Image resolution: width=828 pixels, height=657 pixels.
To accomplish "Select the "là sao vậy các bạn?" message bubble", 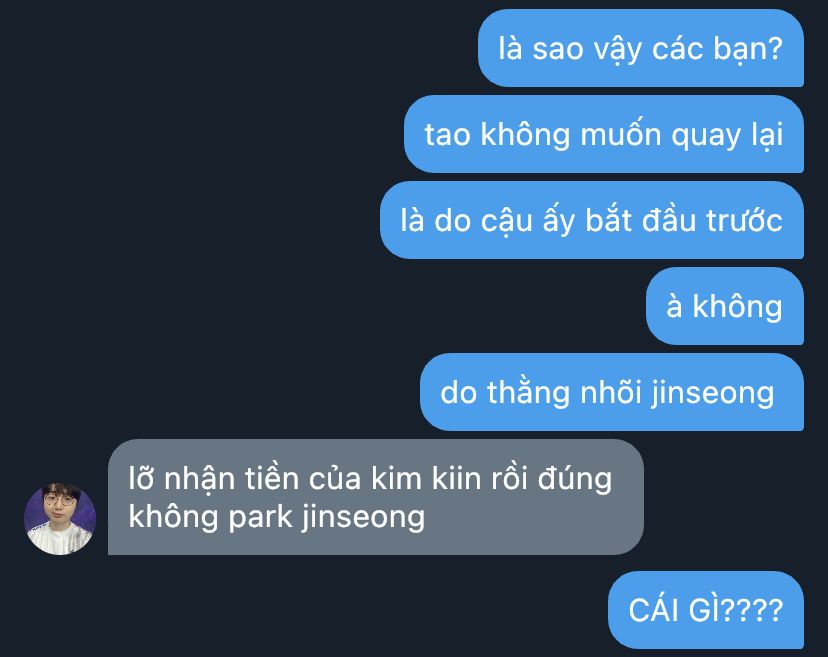I will (x=641, y=48).
